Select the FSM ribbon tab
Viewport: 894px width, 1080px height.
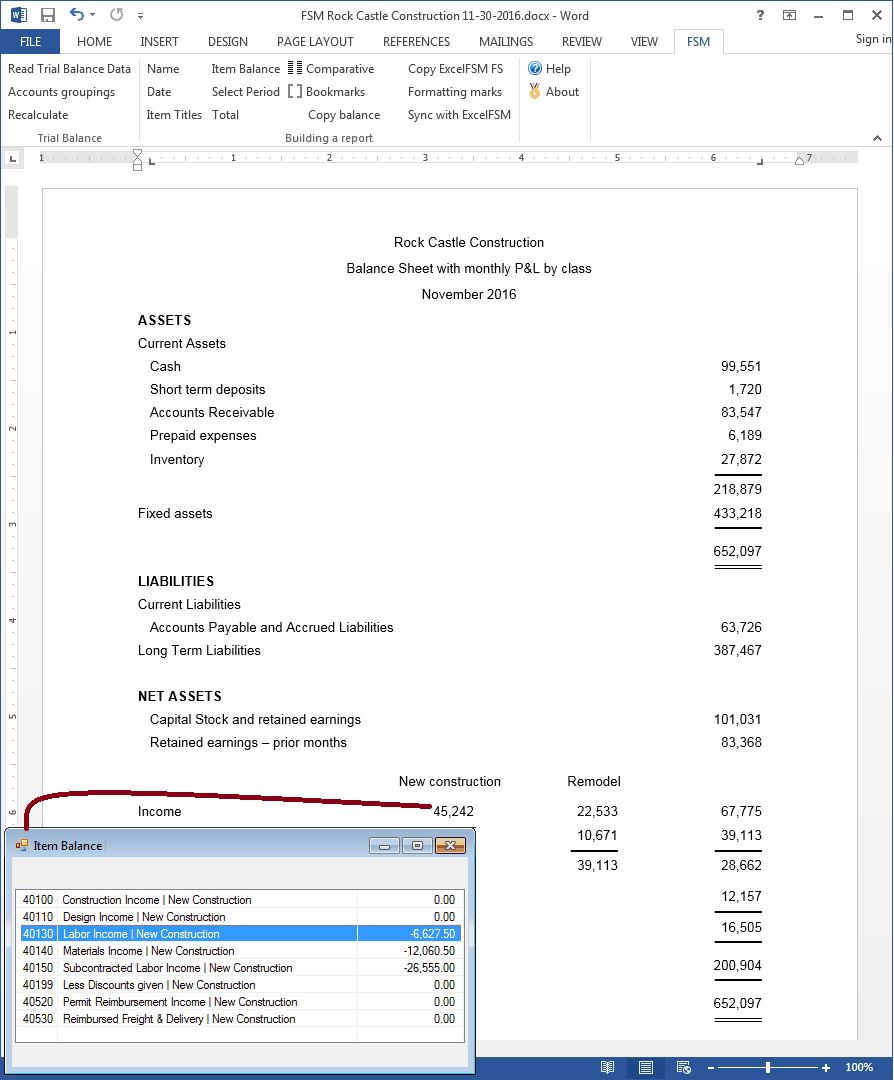point(698,41)
